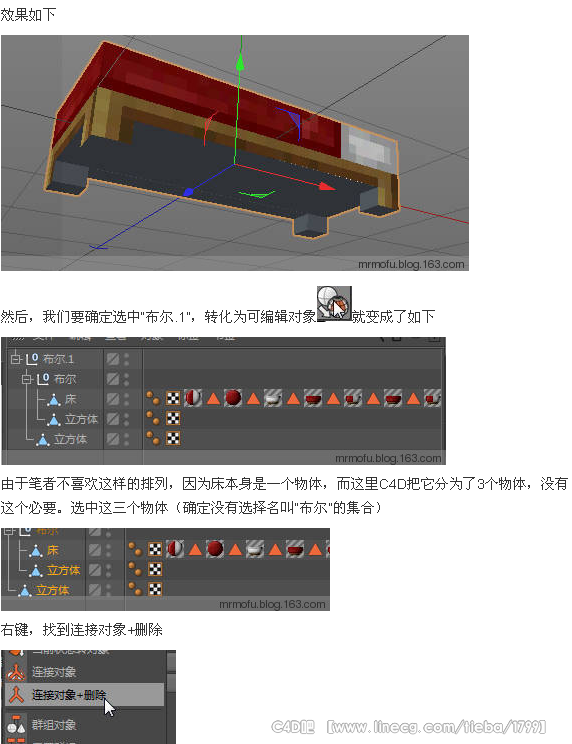Click the 群组对象 group icon in context menu
The width and height of the screenshot is (572, 744).
coord(16,725)
